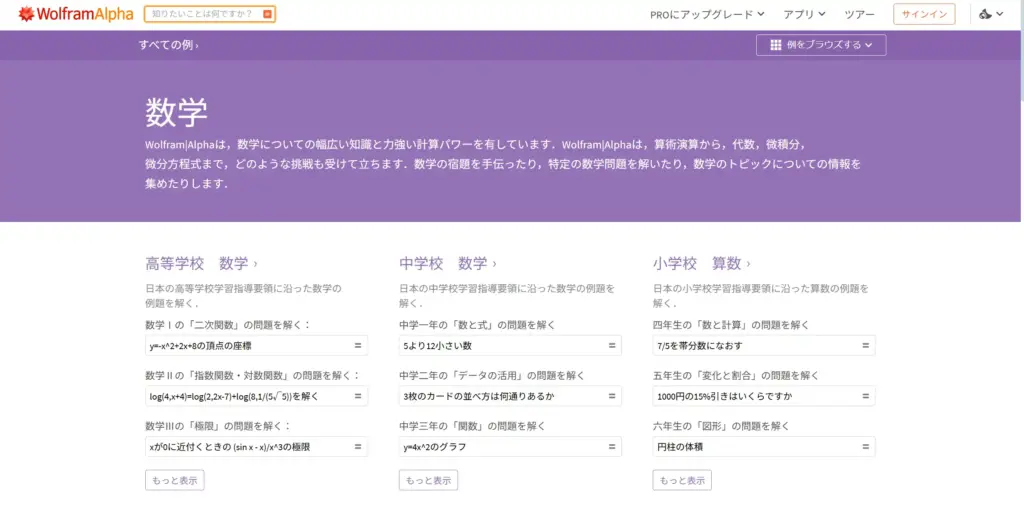
Task: Click text 数学IIIの「極限」の問題を解く
Action: coord(218,426)
